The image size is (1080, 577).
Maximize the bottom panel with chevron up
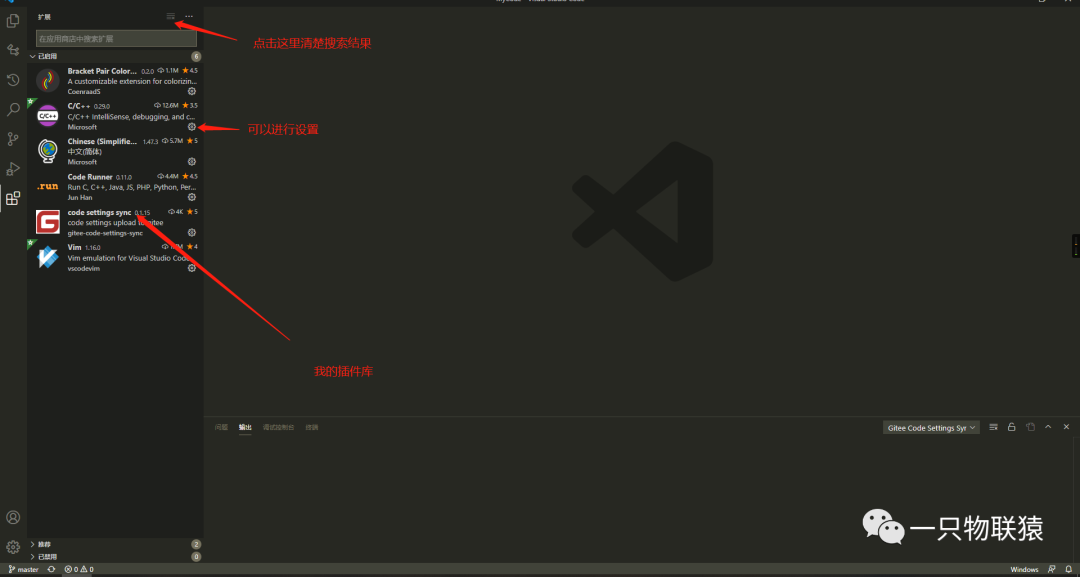point(1048,427)
